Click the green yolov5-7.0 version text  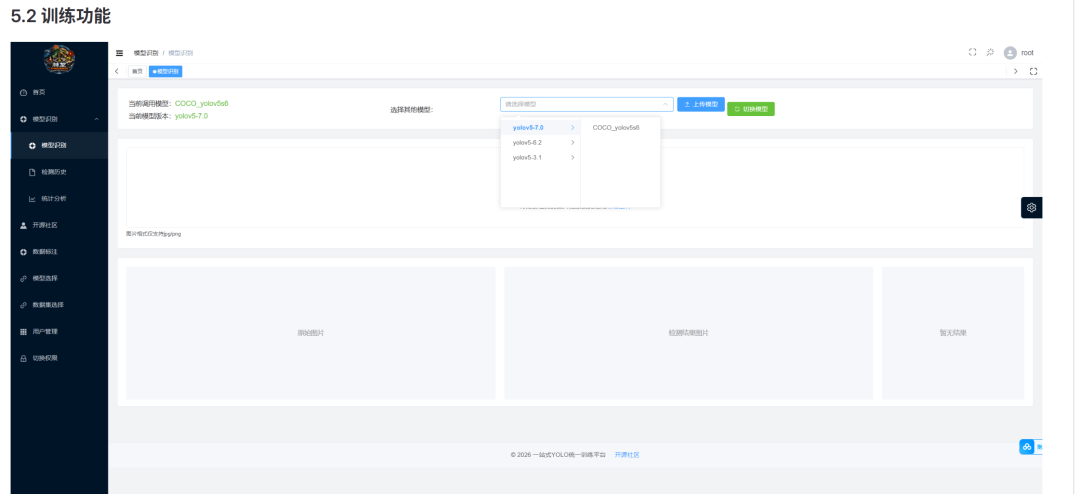[x=191, y=116]
